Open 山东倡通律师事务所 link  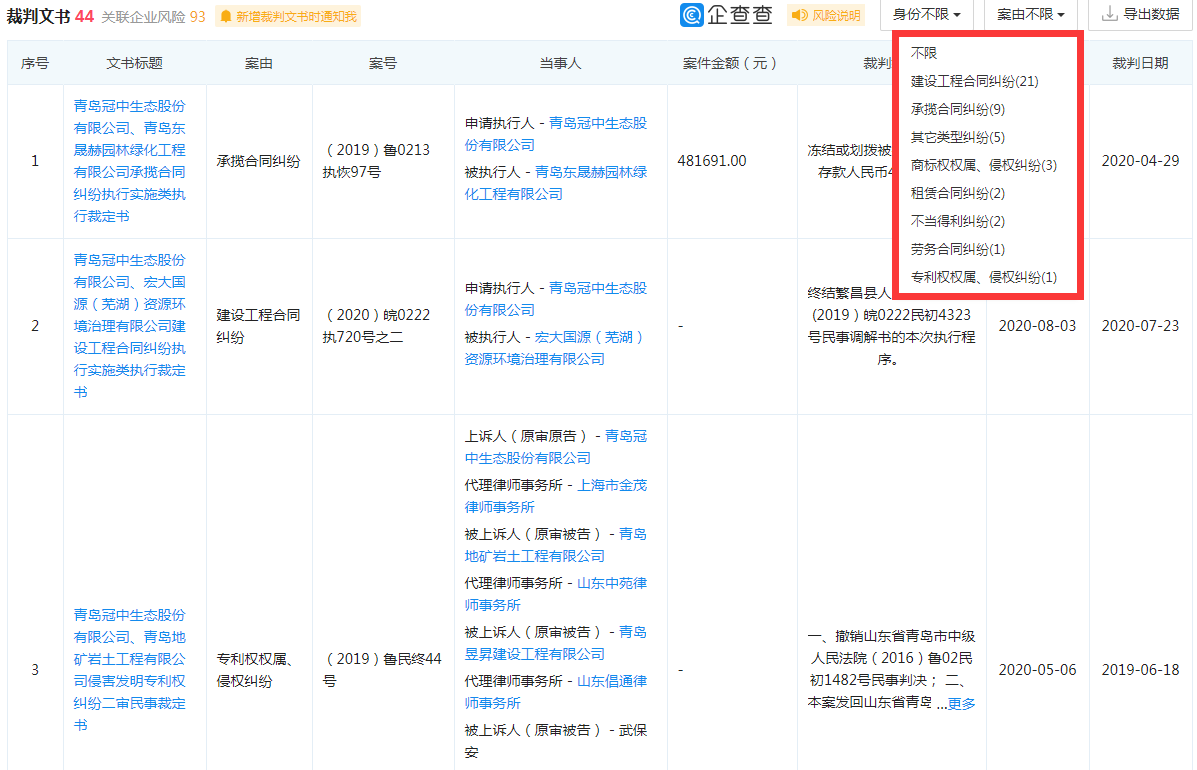coord(556,692)
